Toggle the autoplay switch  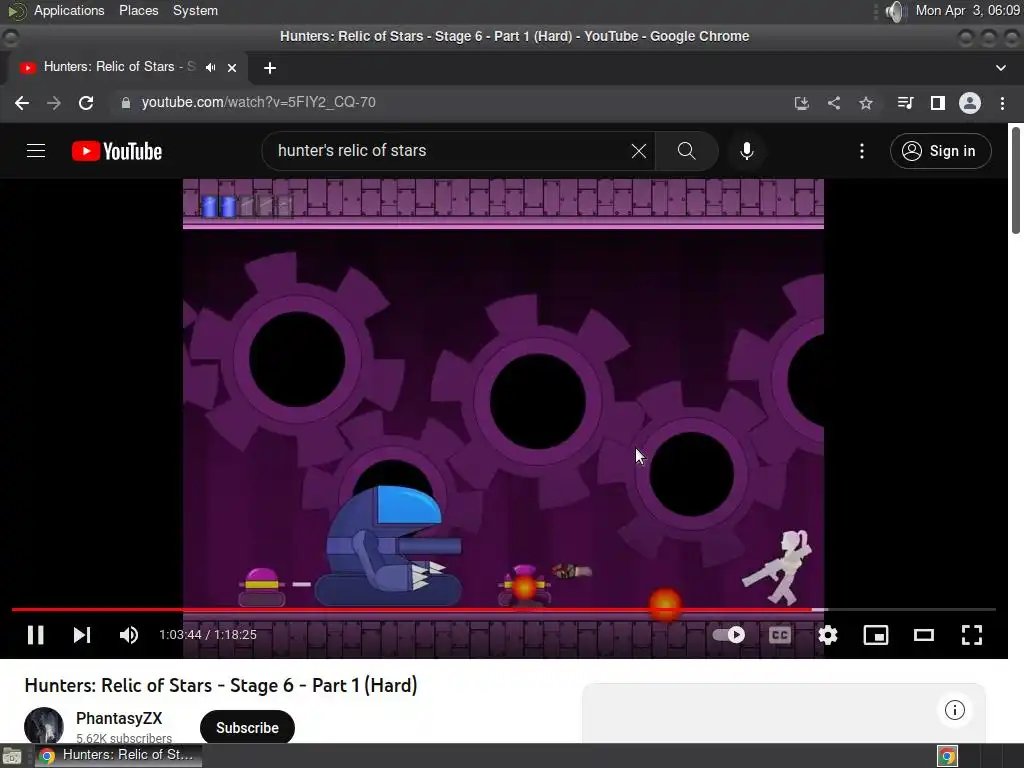click(x=729, y=635)
